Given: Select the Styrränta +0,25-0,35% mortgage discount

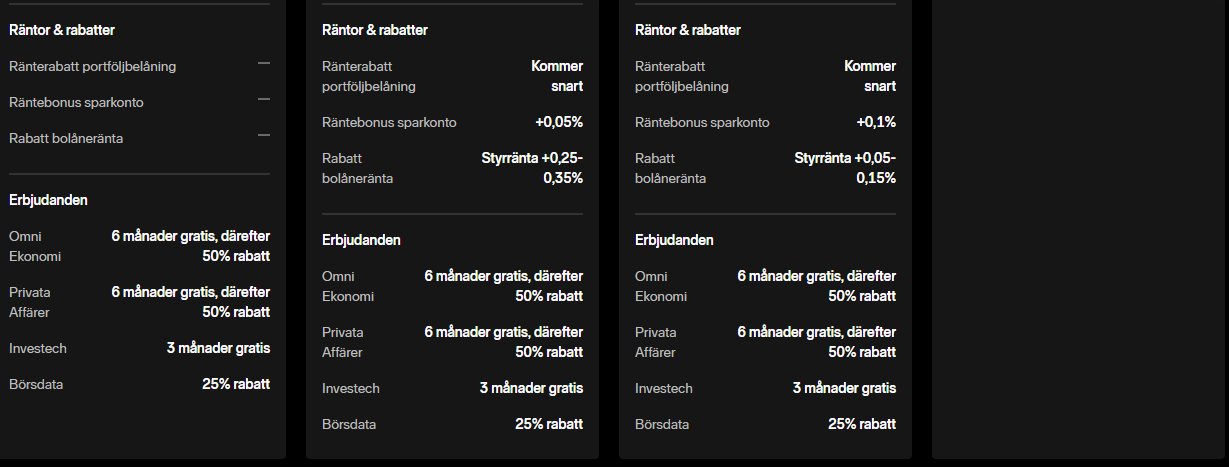Looking at the screenshot, I should click(532, 168).
